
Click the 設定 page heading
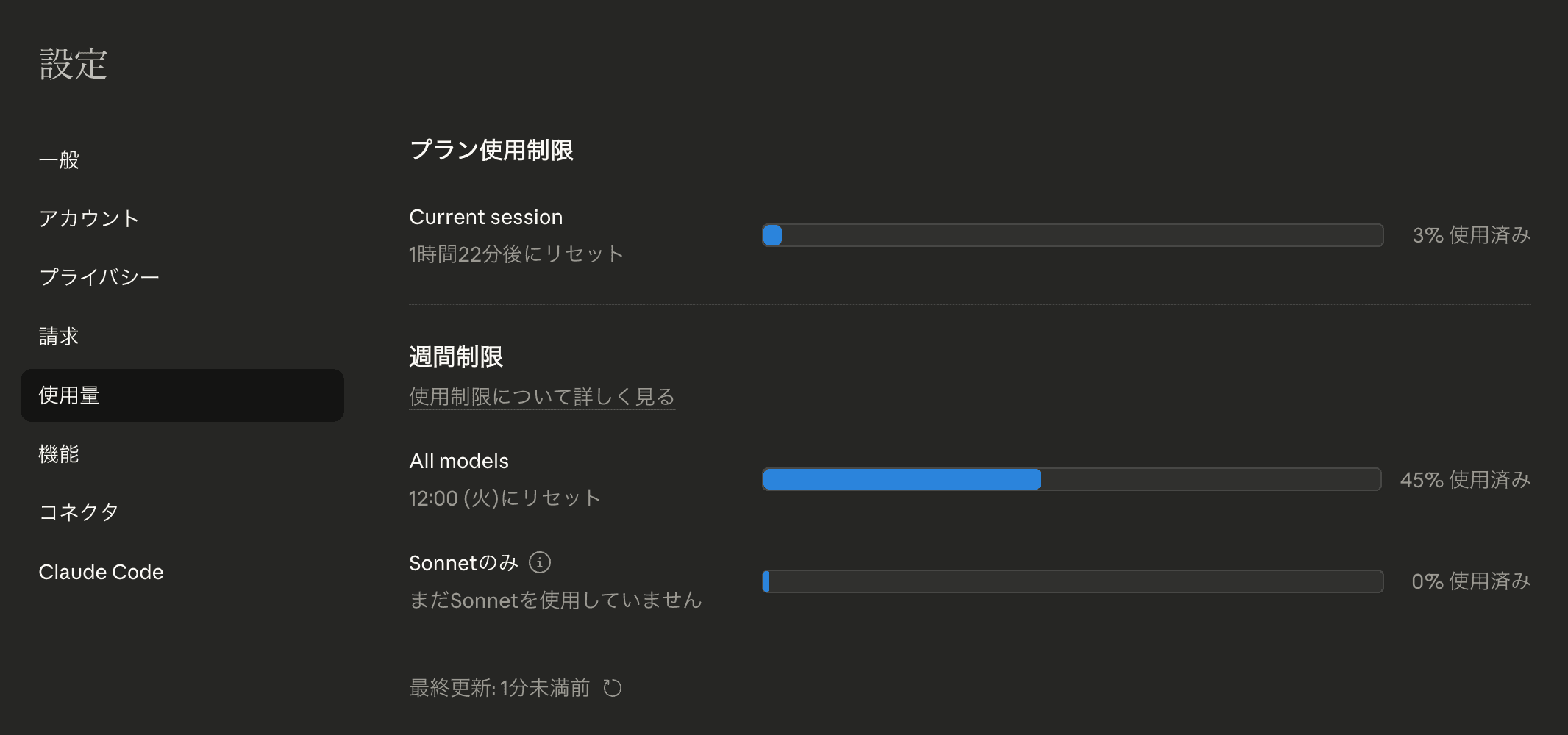pyautogui.click(x=74, y=64)
